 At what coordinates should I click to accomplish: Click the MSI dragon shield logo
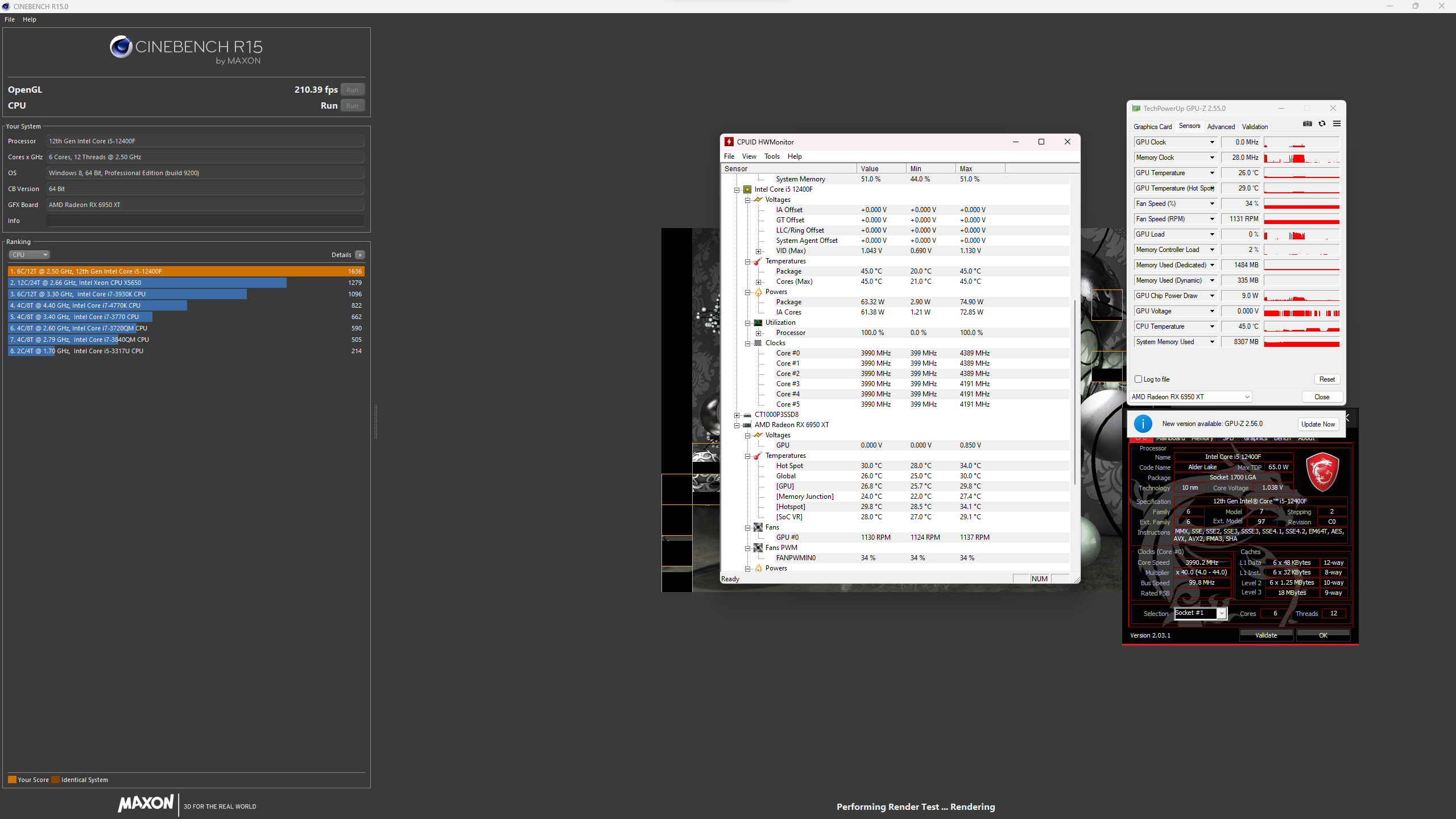[1322, 471]
